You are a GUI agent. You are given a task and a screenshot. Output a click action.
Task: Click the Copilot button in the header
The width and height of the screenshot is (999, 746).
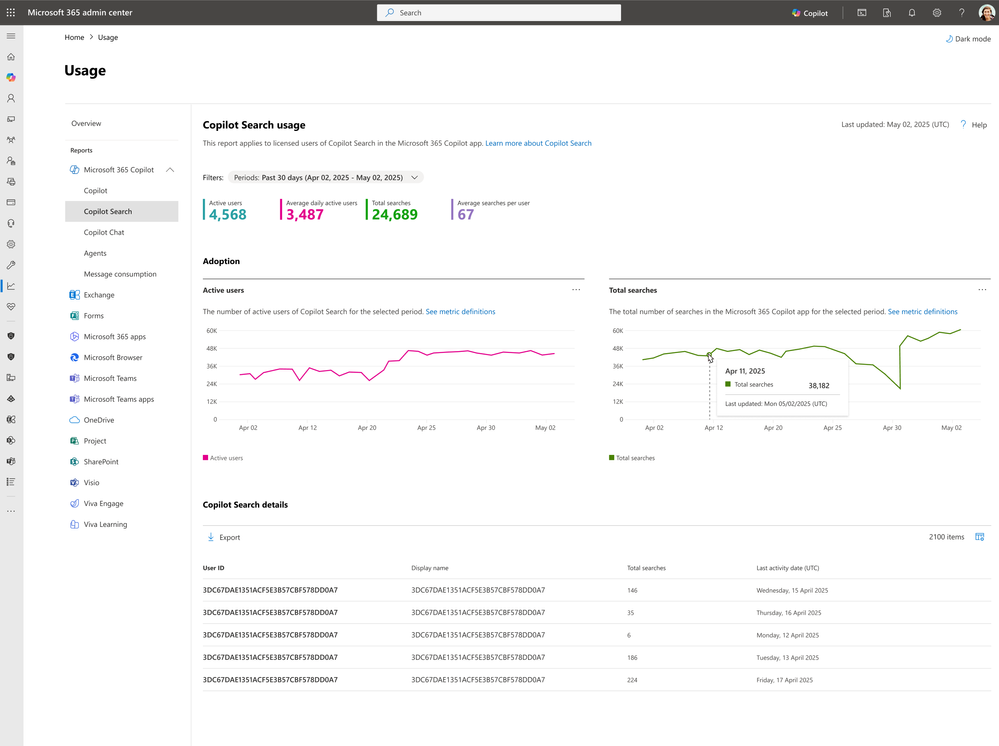[x=810, y=13]
